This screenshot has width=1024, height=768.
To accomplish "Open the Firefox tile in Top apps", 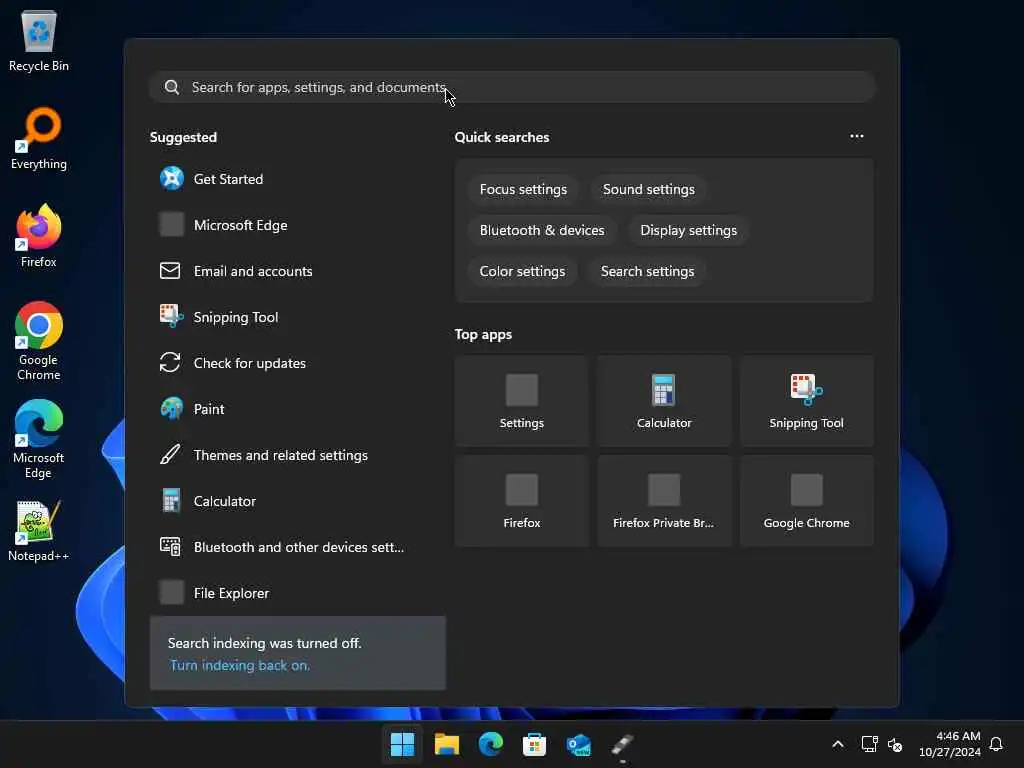I will (x=522, y=501).
